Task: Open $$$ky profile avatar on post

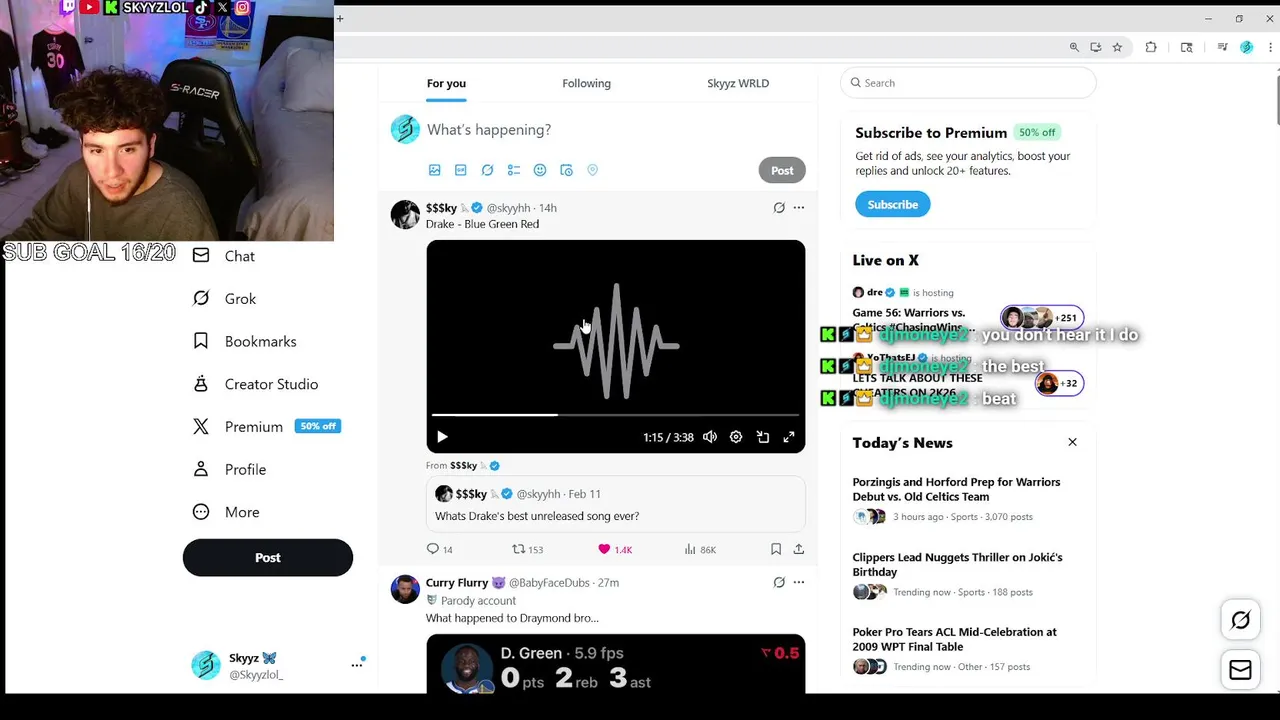Action: point(405,214)
